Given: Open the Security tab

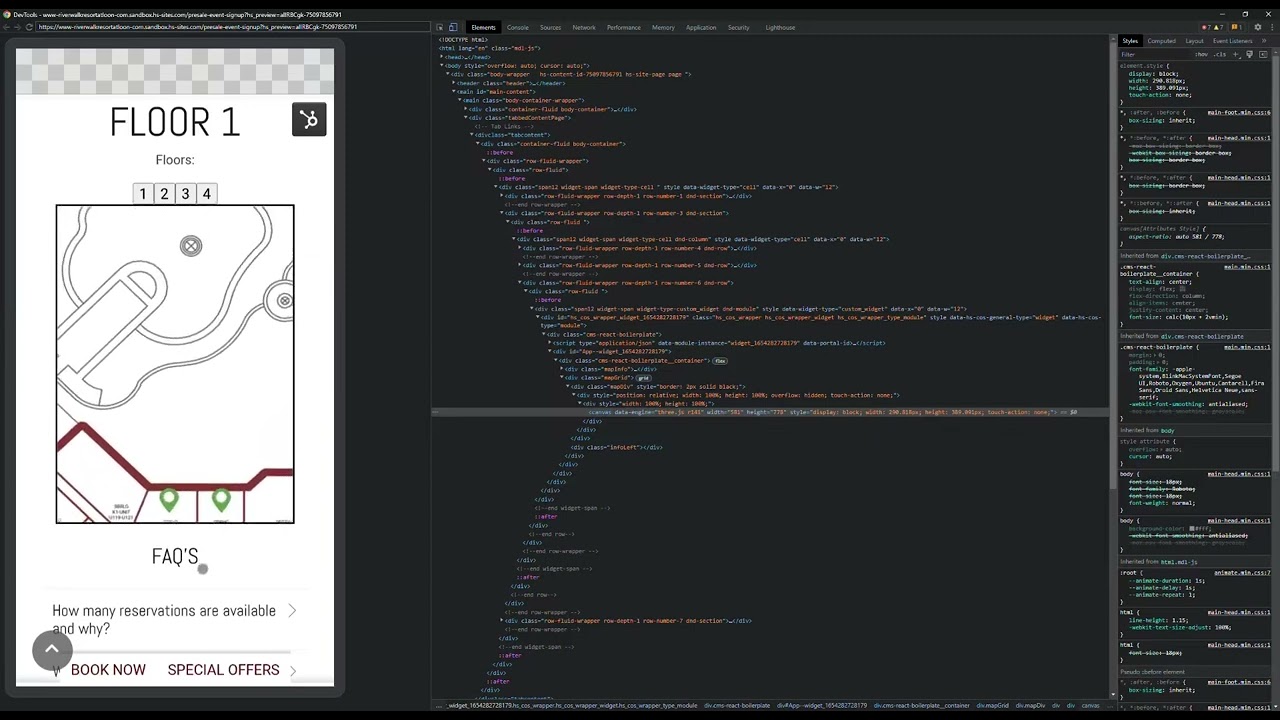Looking at the screenshot, I should pos(739,27).
